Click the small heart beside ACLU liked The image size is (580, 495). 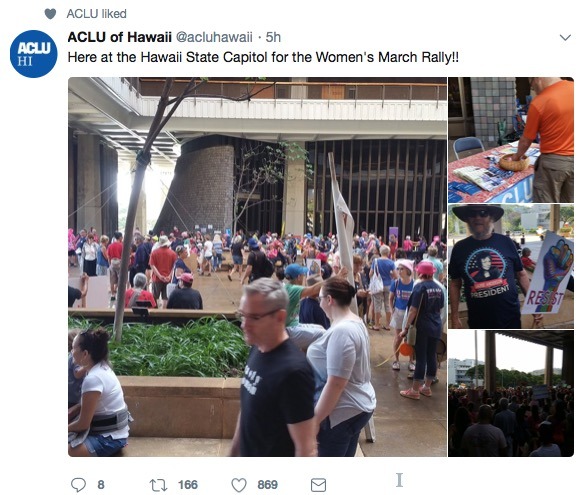click(50, 14)
